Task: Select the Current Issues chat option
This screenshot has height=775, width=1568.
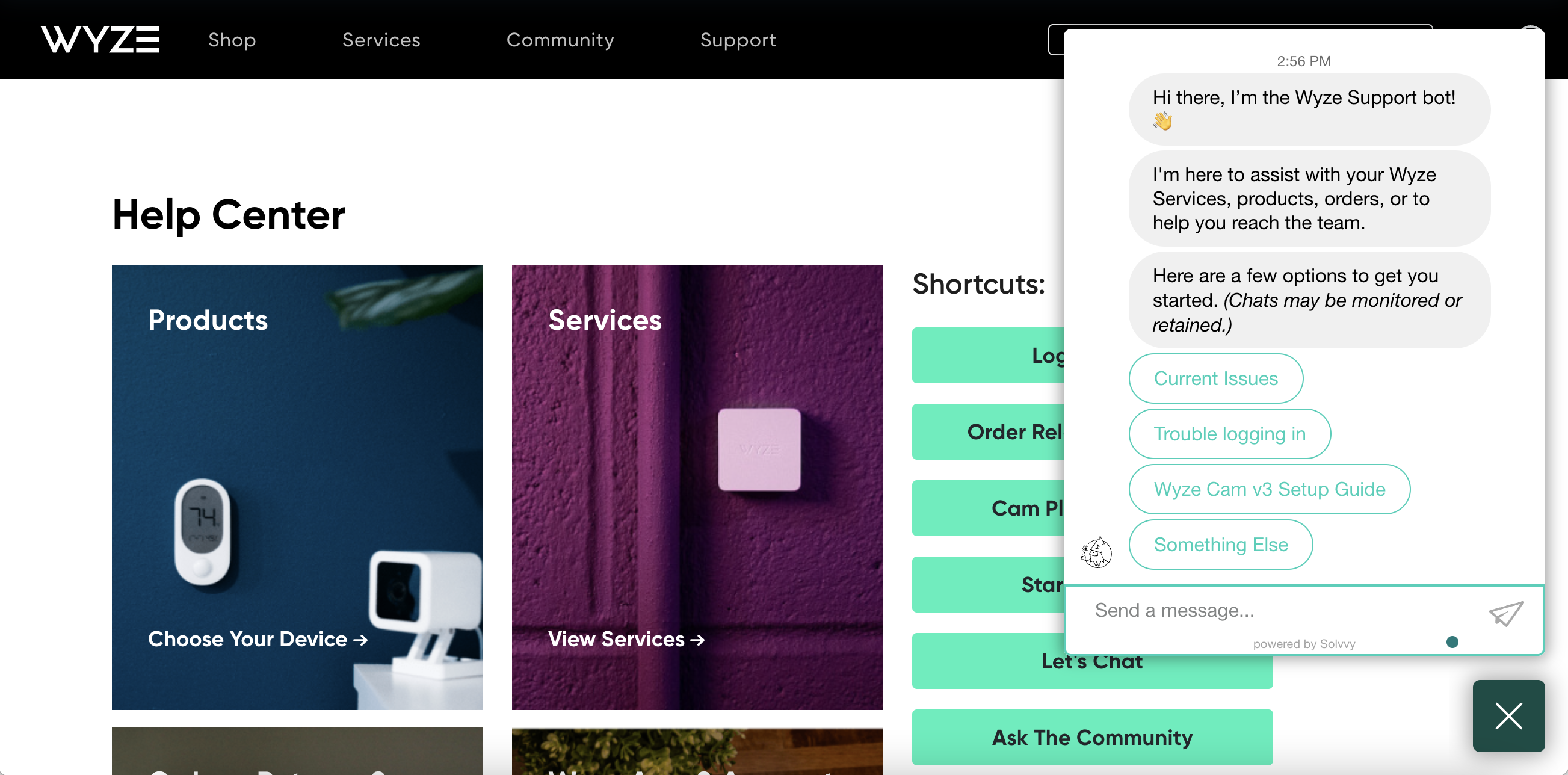Action: point(1215,378)
